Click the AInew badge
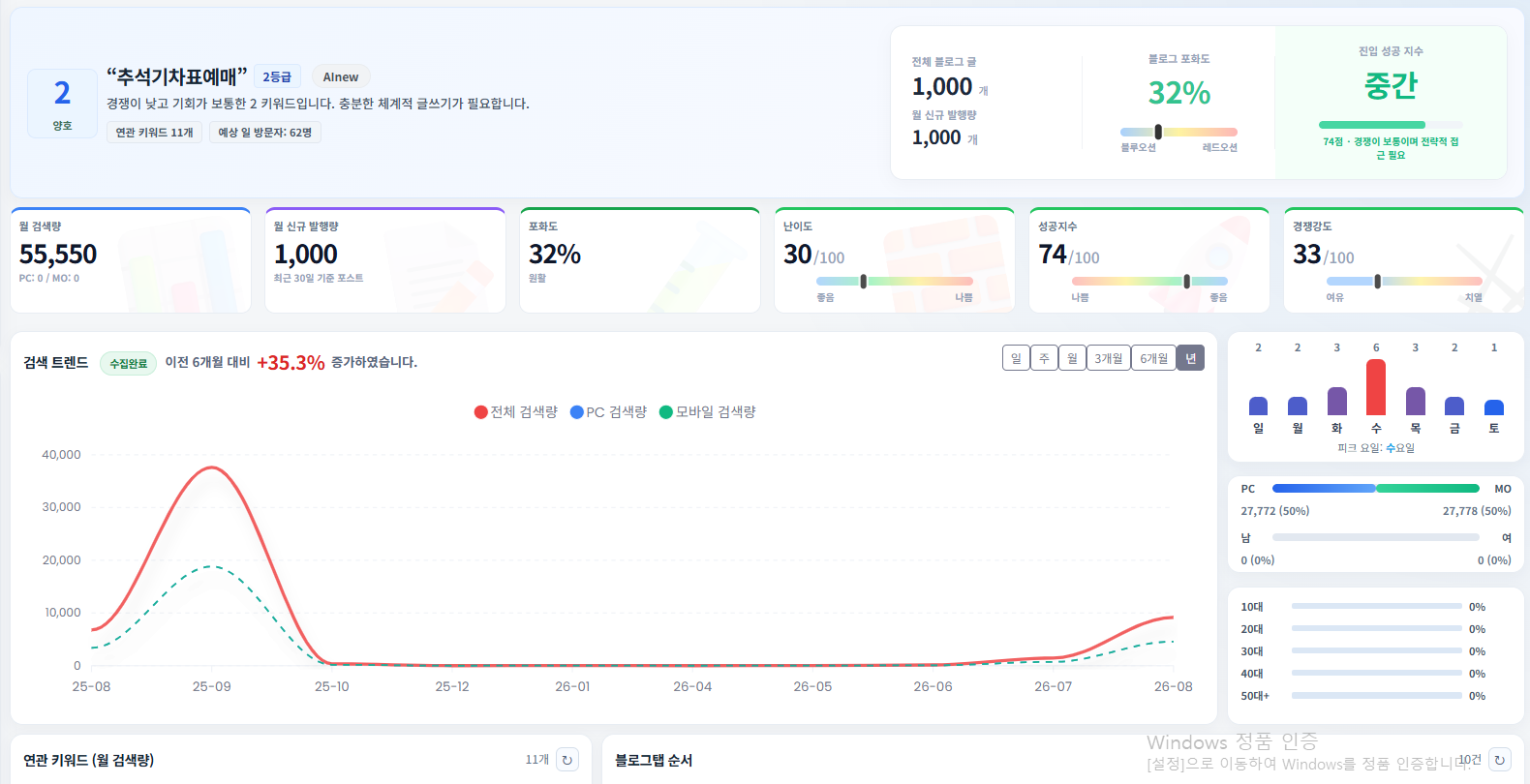1530x784 pixels. coord(341,77)
